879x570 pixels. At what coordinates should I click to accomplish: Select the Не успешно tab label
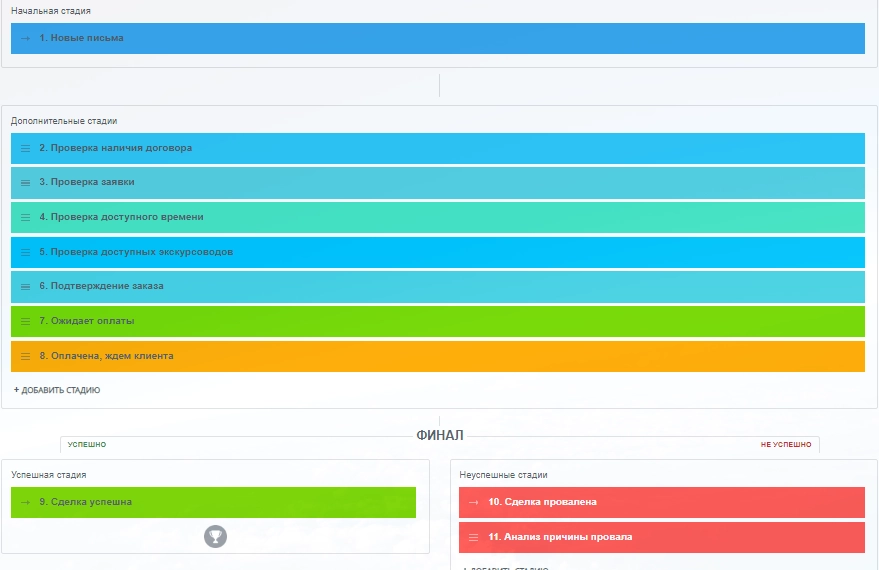(785, 444)
